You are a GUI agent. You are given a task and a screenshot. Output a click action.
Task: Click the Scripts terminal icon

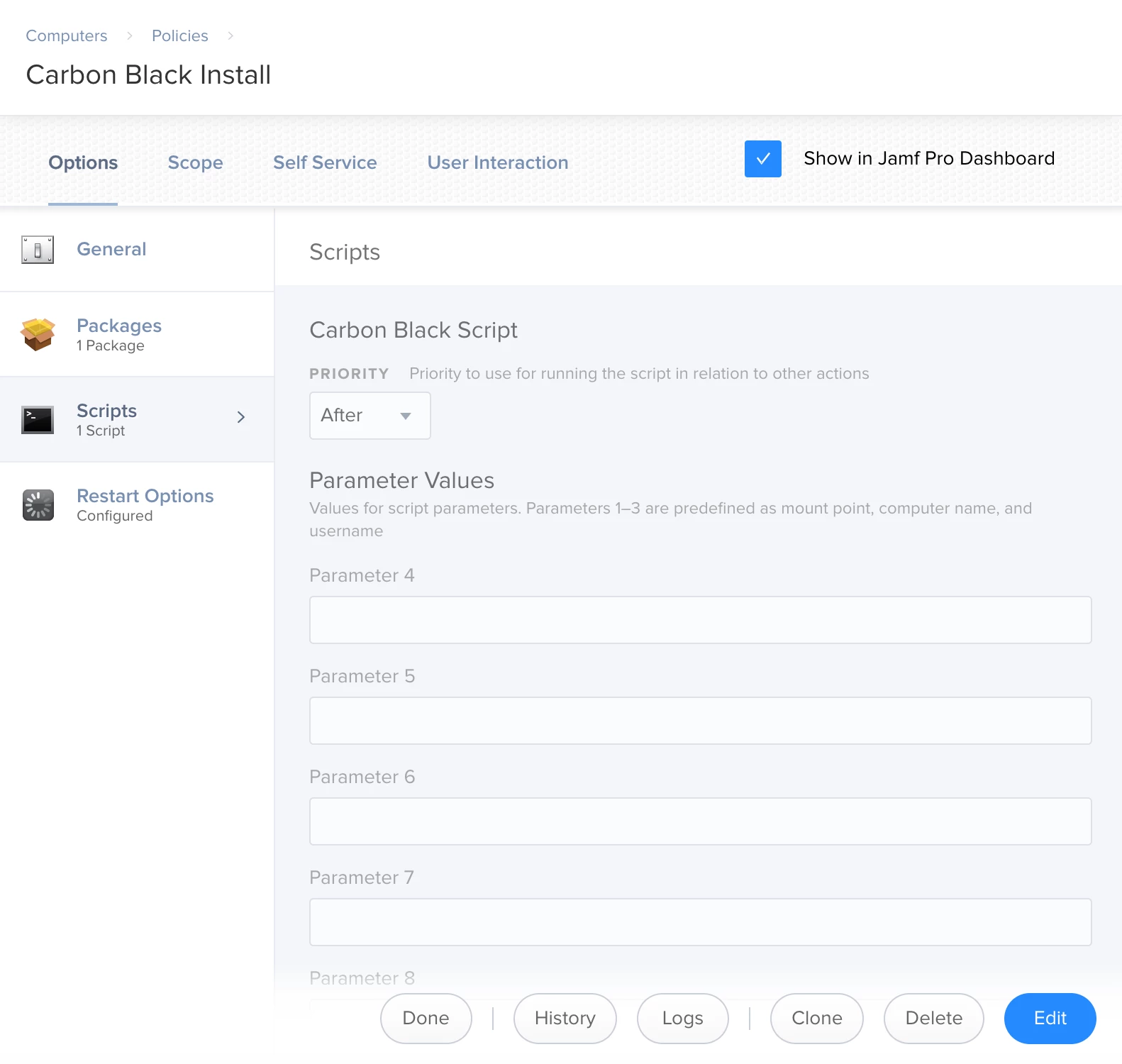pos(38,420)
